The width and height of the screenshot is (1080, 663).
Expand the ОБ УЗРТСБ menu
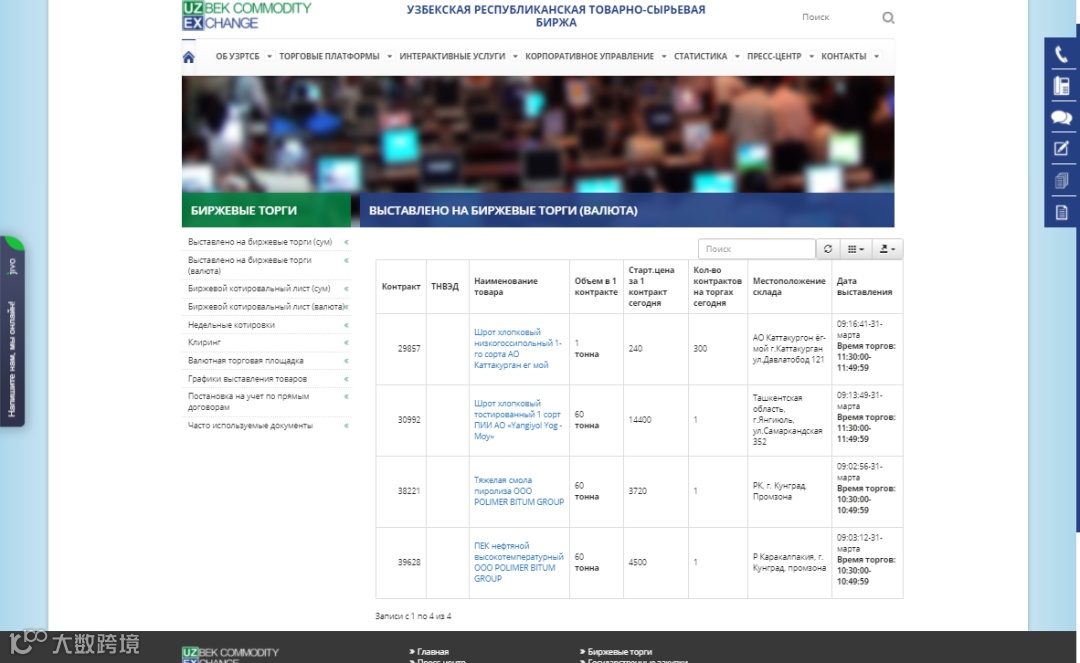click(x=238, y=56)
